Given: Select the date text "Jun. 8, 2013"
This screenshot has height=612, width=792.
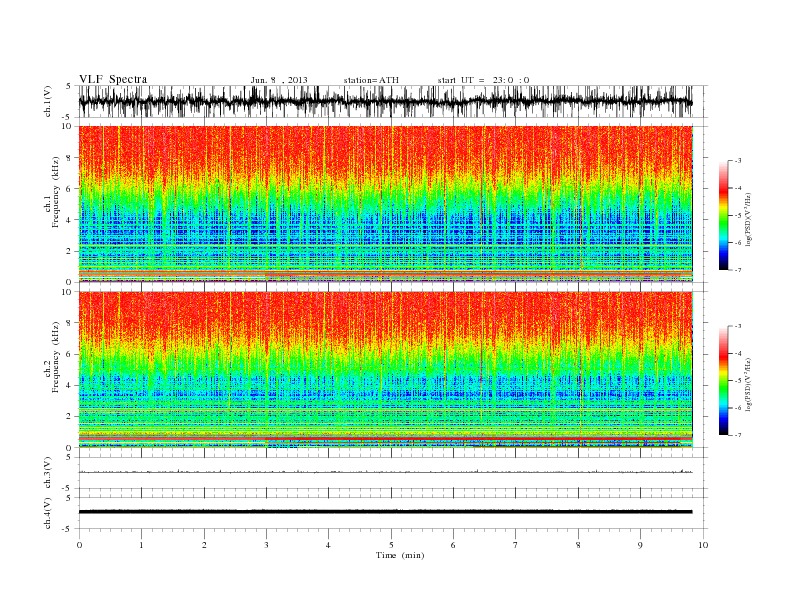Looking at the screenshot, I should click(x=279, y=80).
